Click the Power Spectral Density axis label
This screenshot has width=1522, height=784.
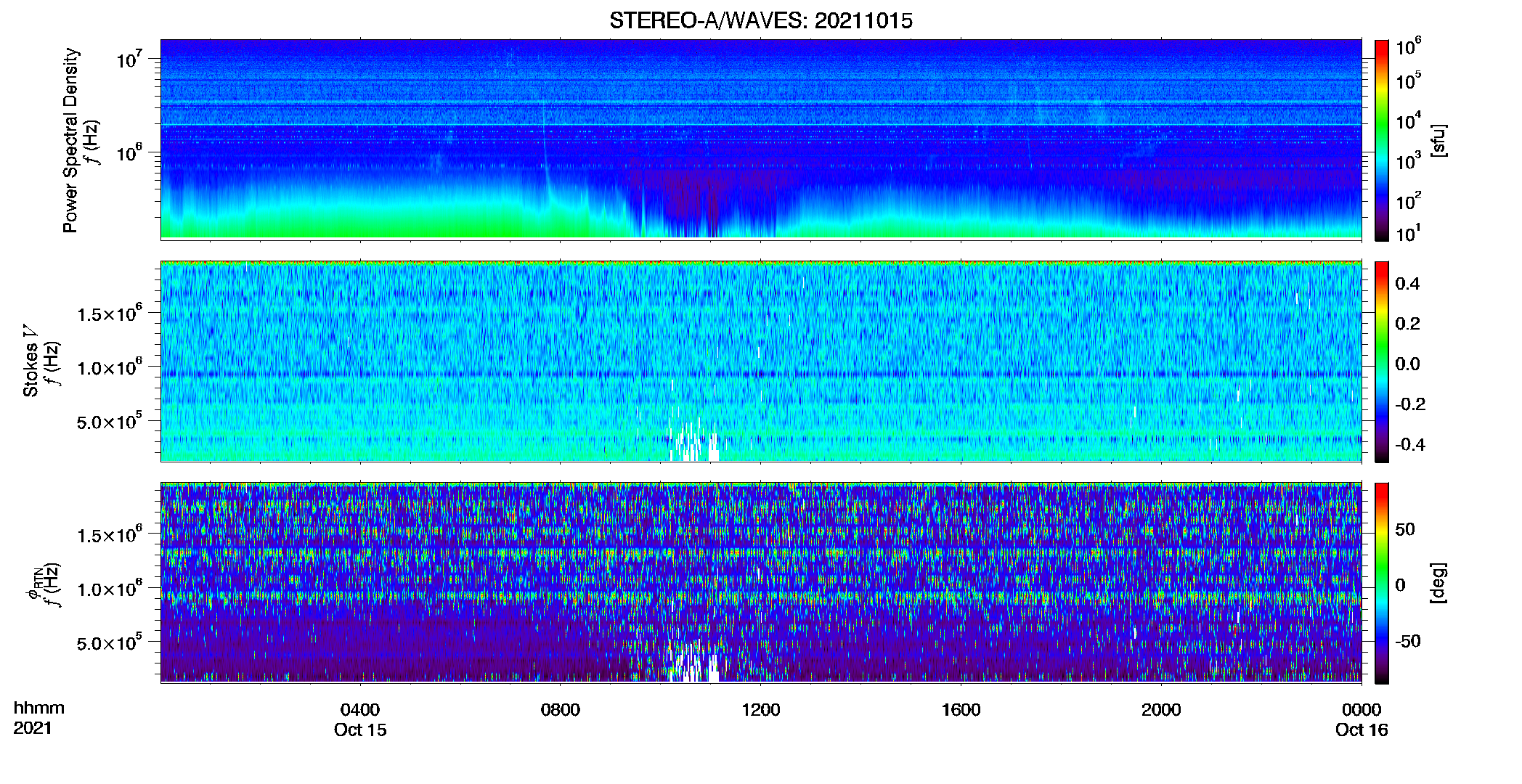[x=70, y=140]
